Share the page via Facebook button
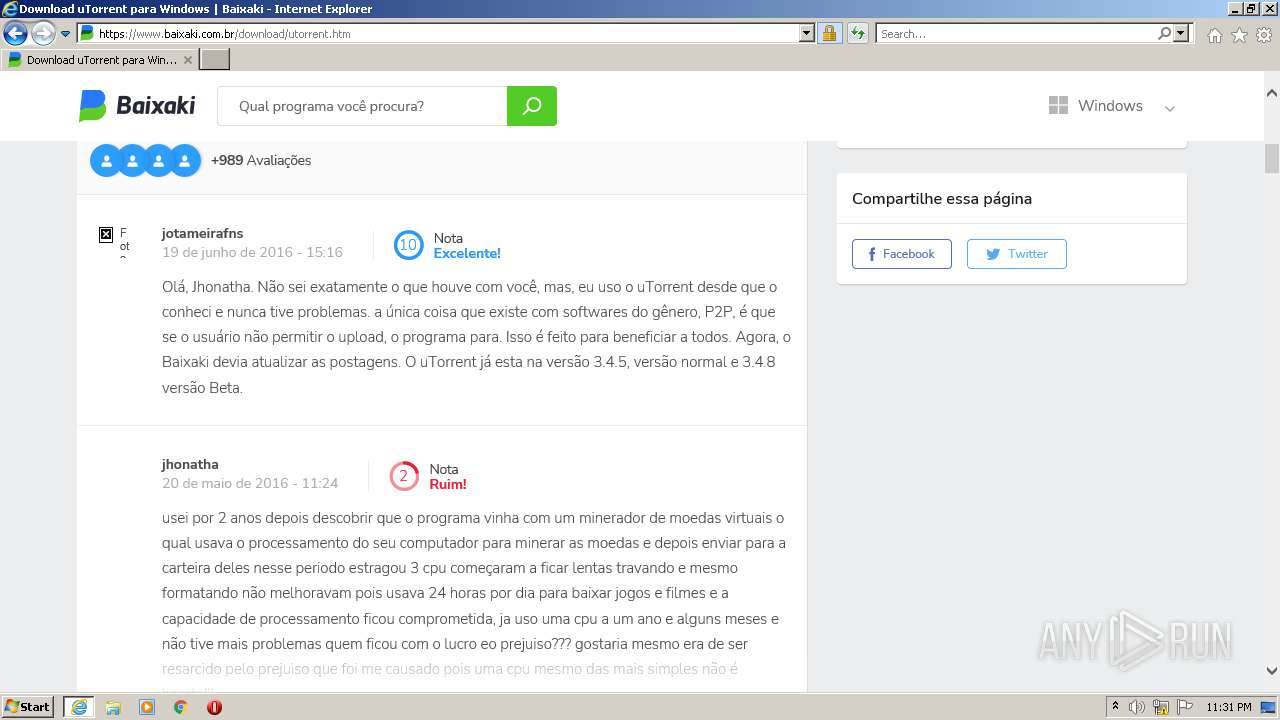1280x720 pixels. (x=901, y=254)
